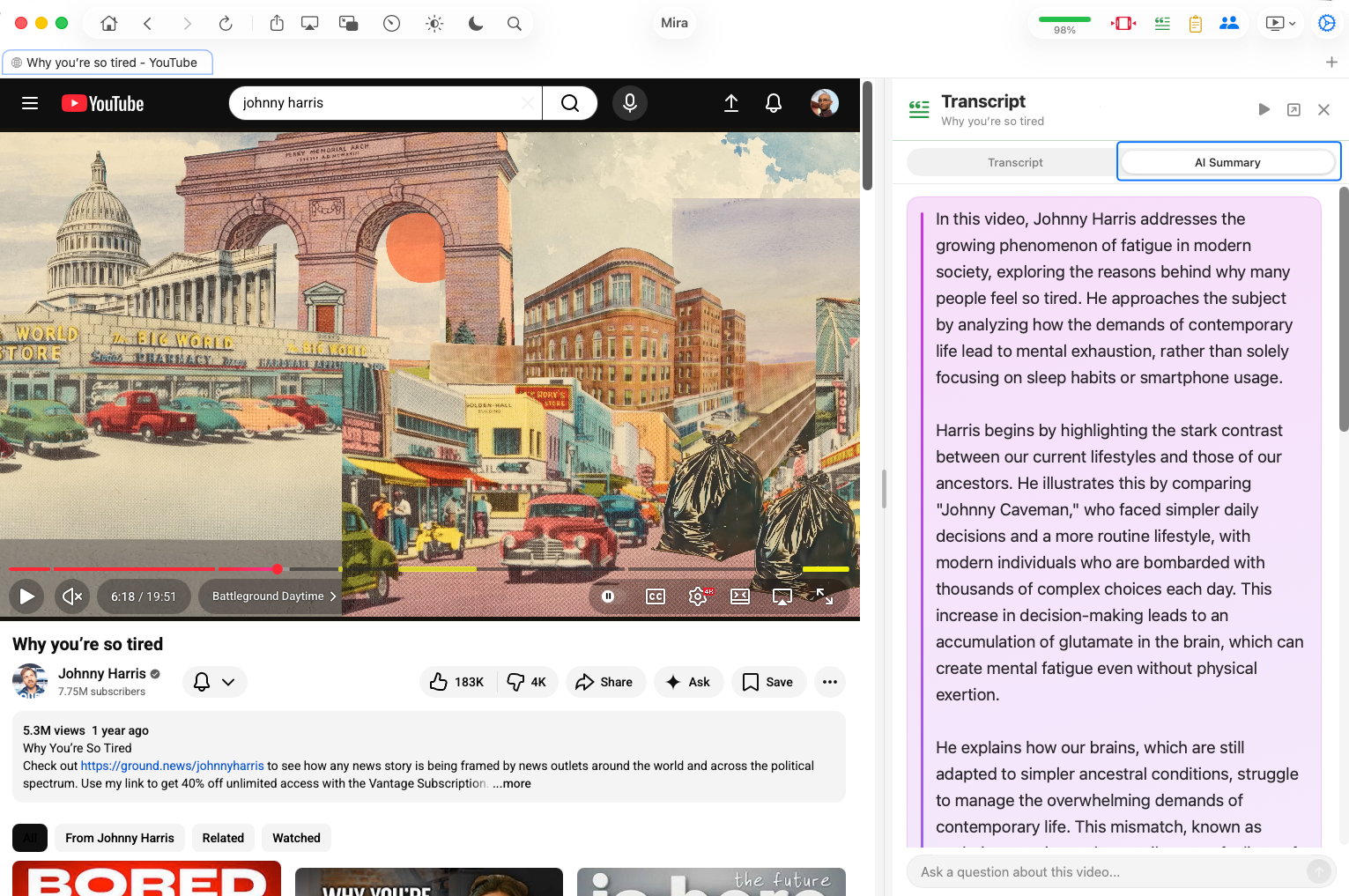The width and height of the screenshot is (1349, 896).
Task: Like the video 183K
Action: pyautogui.click(x=458, y=682)
